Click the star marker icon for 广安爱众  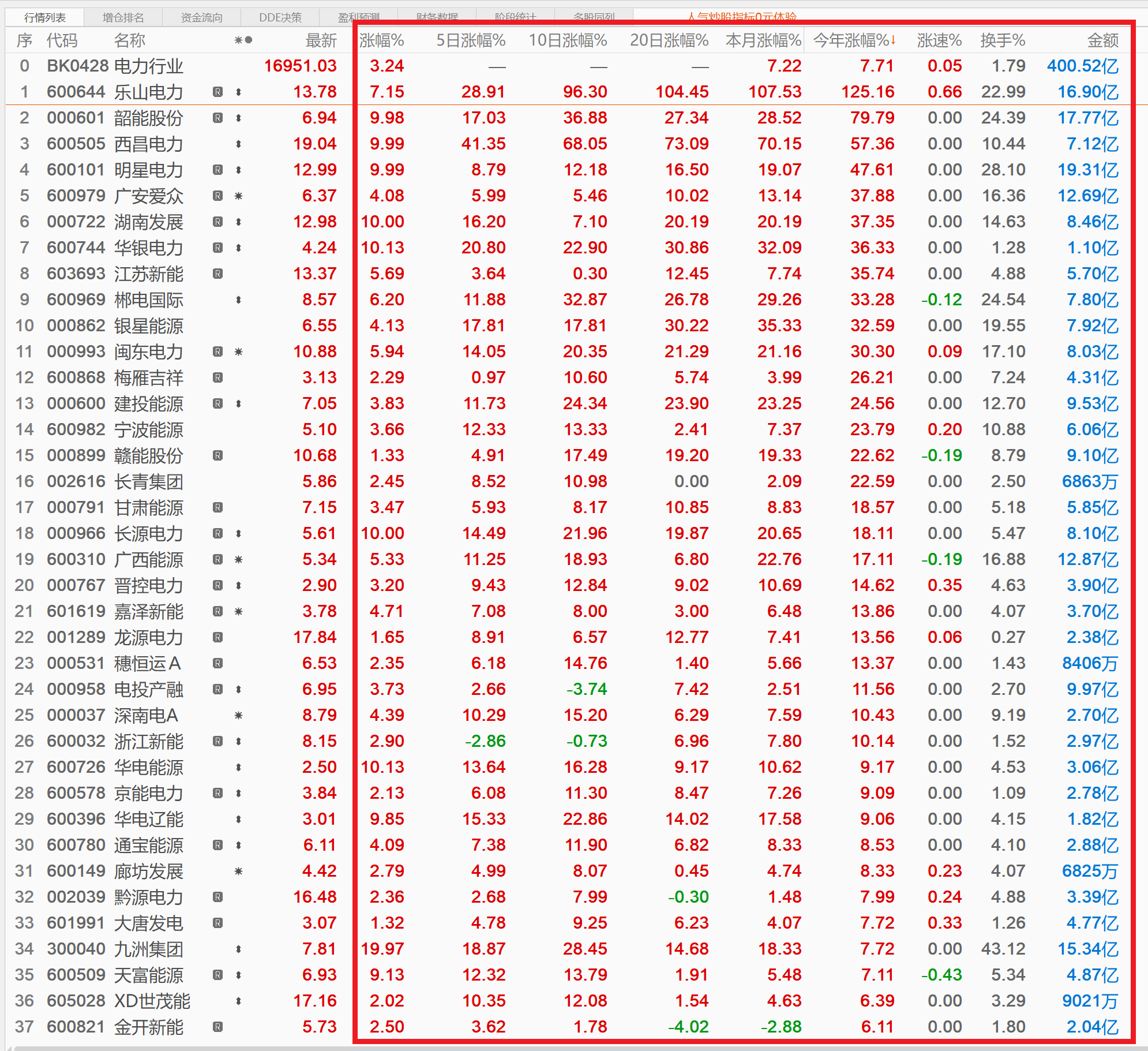(x=238, y=196)
